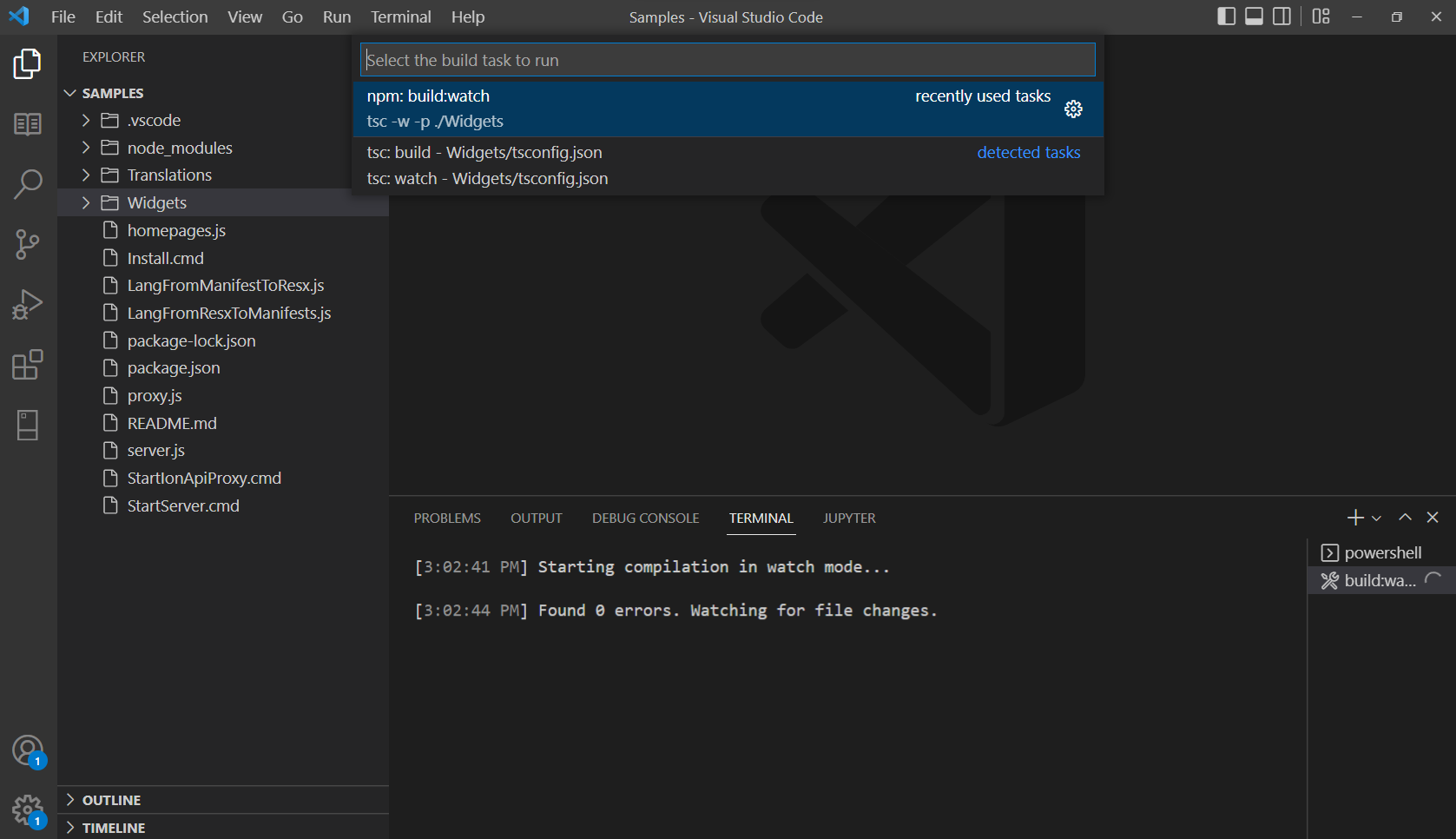
Task: Open StartIonApiProxy.cmd file
Action: pyautogui.click(x=223, y=478)
